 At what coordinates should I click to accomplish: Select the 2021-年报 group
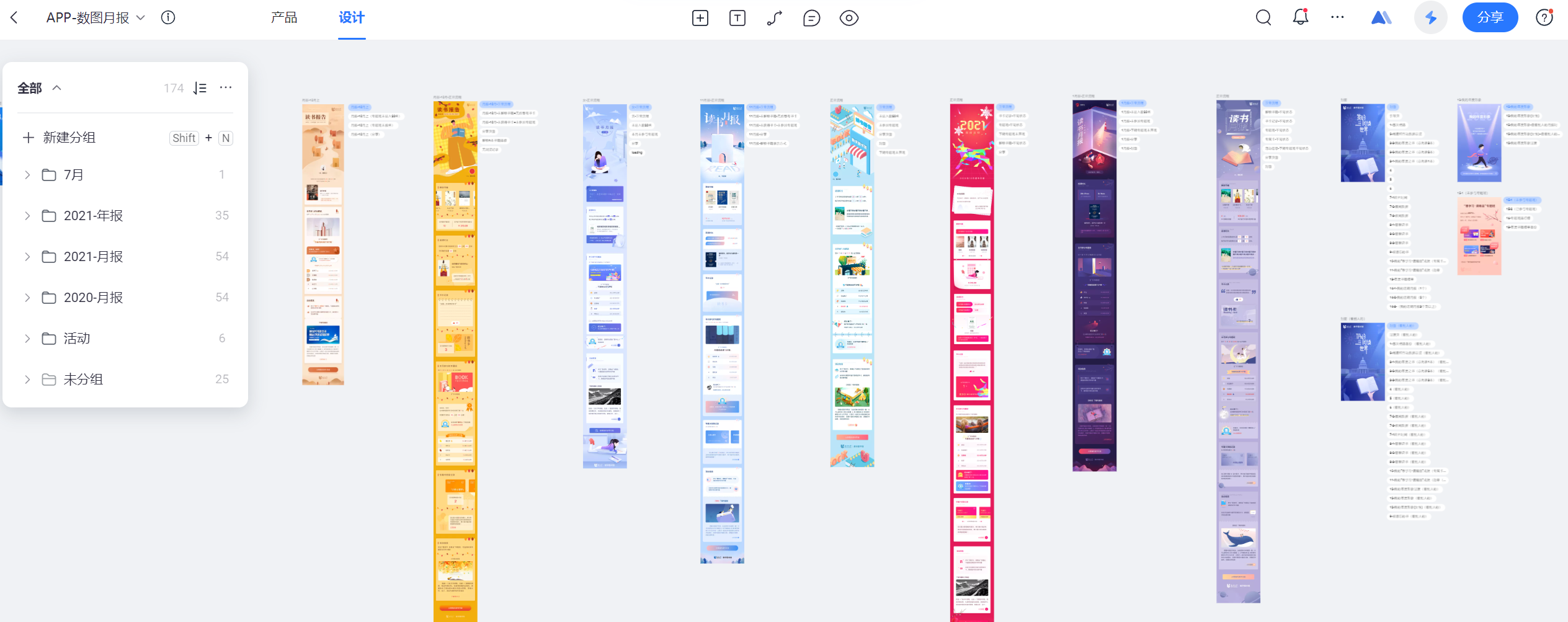[x=125, y=216]
